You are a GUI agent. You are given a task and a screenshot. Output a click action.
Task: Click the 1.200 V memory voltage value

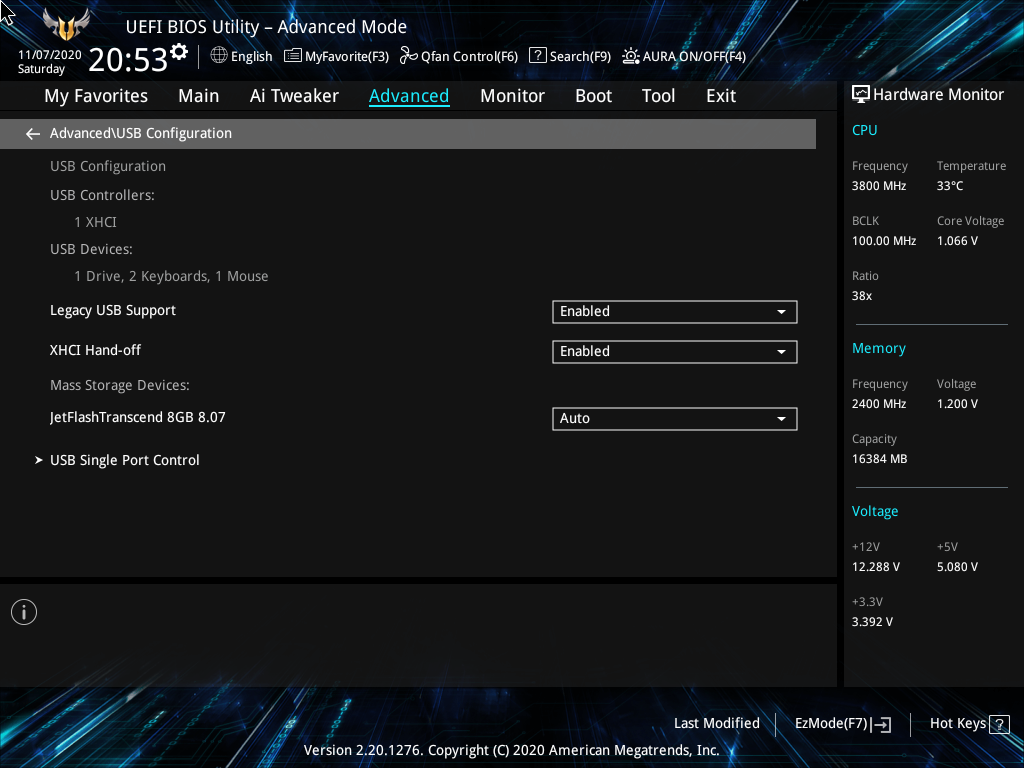957,404
